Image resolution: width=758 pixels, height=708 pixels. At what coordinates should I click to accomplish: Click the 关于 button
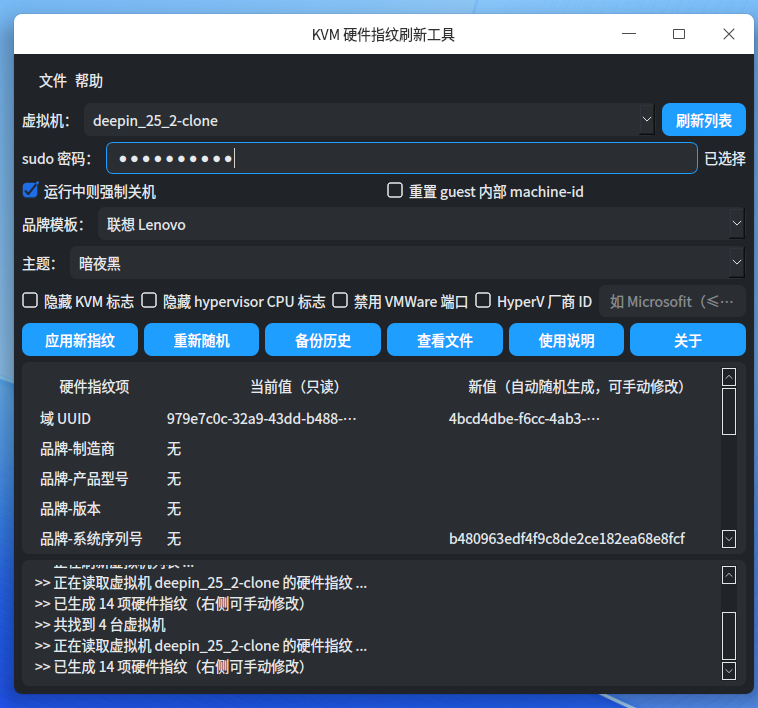[688, 340]
